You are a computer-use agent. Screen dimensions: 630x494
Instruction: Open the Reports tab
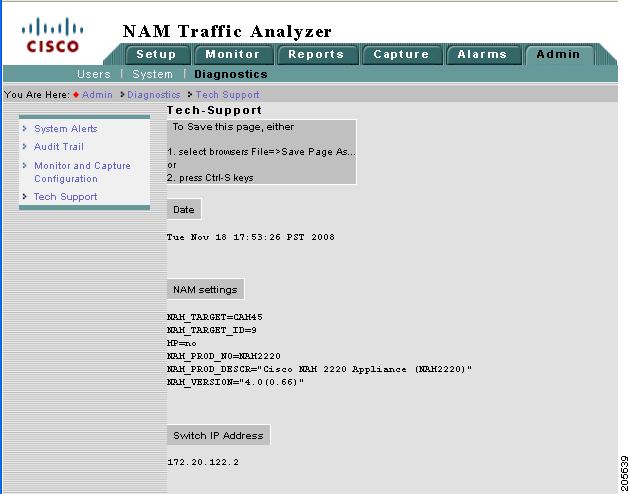(x=316, y=55)
